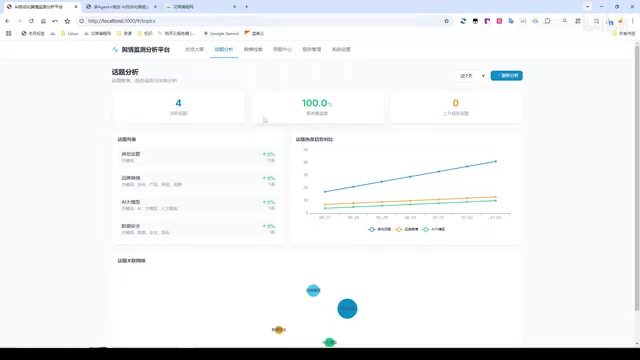Image resolution: width=640 pixels, height=360 pixels.
Task: Click the star icon beside the home button
Action: tap(67, 21)
